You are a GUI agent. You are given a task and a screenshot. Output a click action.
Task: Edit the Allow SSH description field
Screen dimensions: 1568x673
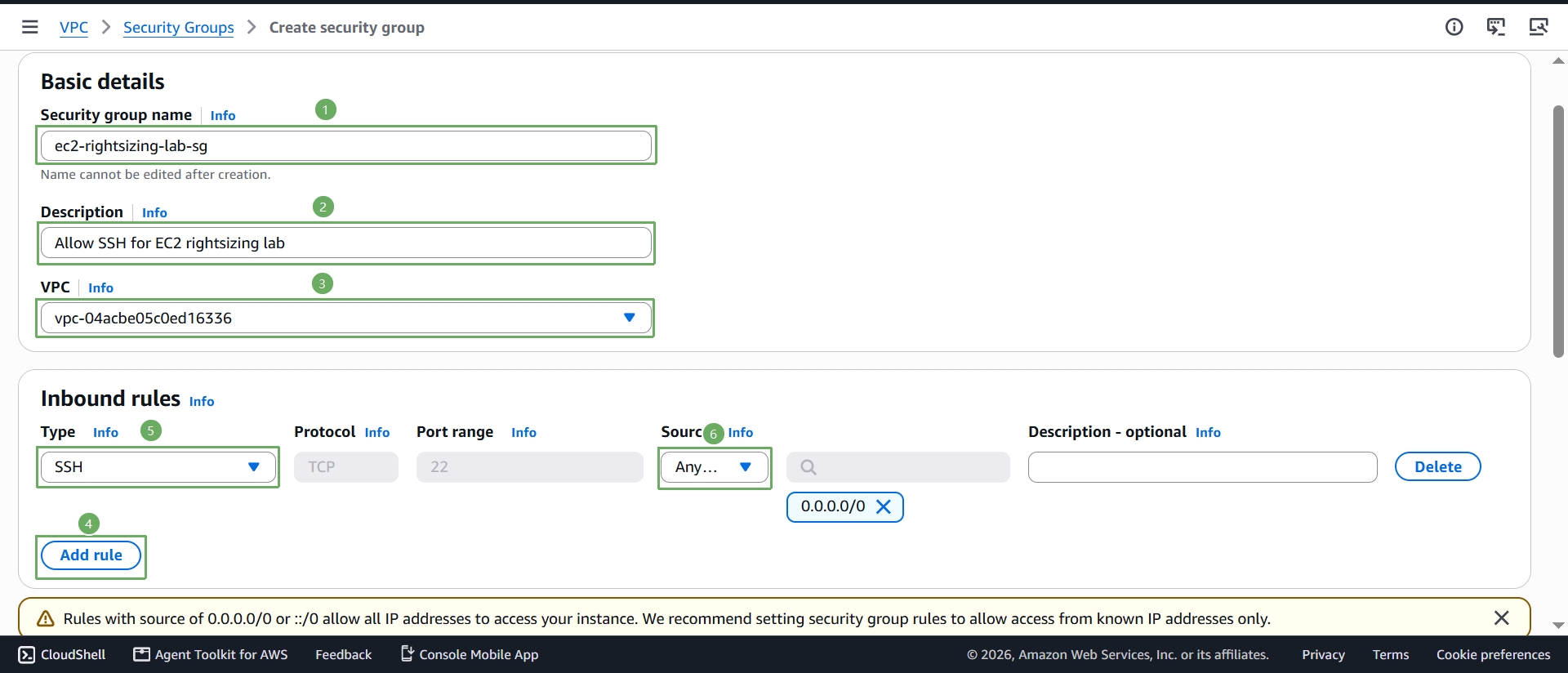346,243
